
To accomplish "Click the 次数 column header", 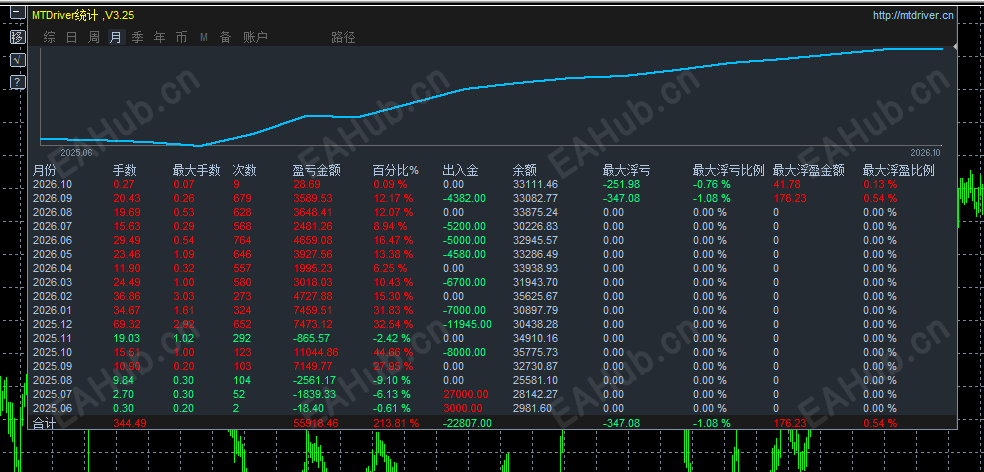I will tap(243, 170).
